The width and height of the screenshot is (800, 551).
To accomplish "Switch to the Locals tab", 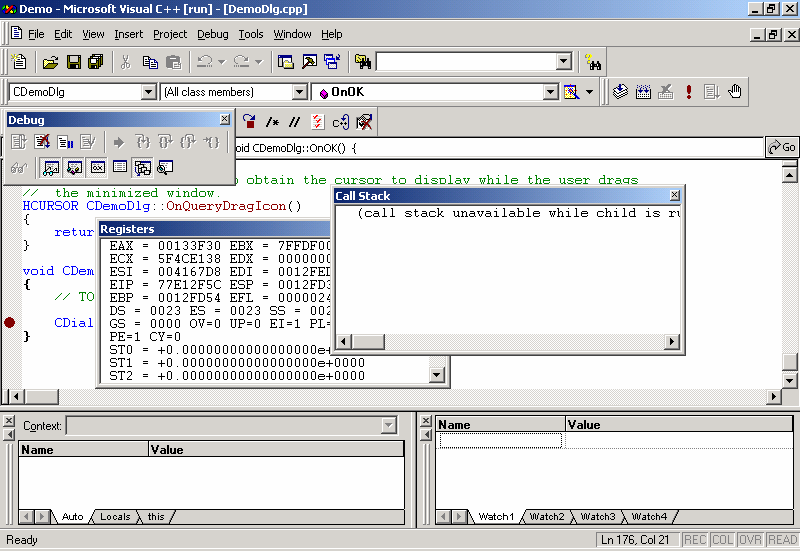I will click(115, 517).
